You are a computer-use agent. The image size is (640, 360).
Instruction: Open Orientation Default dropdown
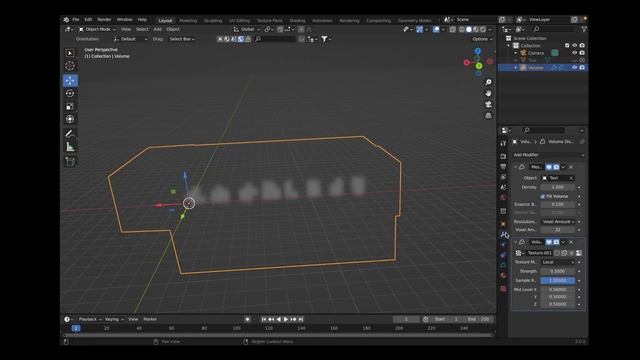[x=130, y=39]
